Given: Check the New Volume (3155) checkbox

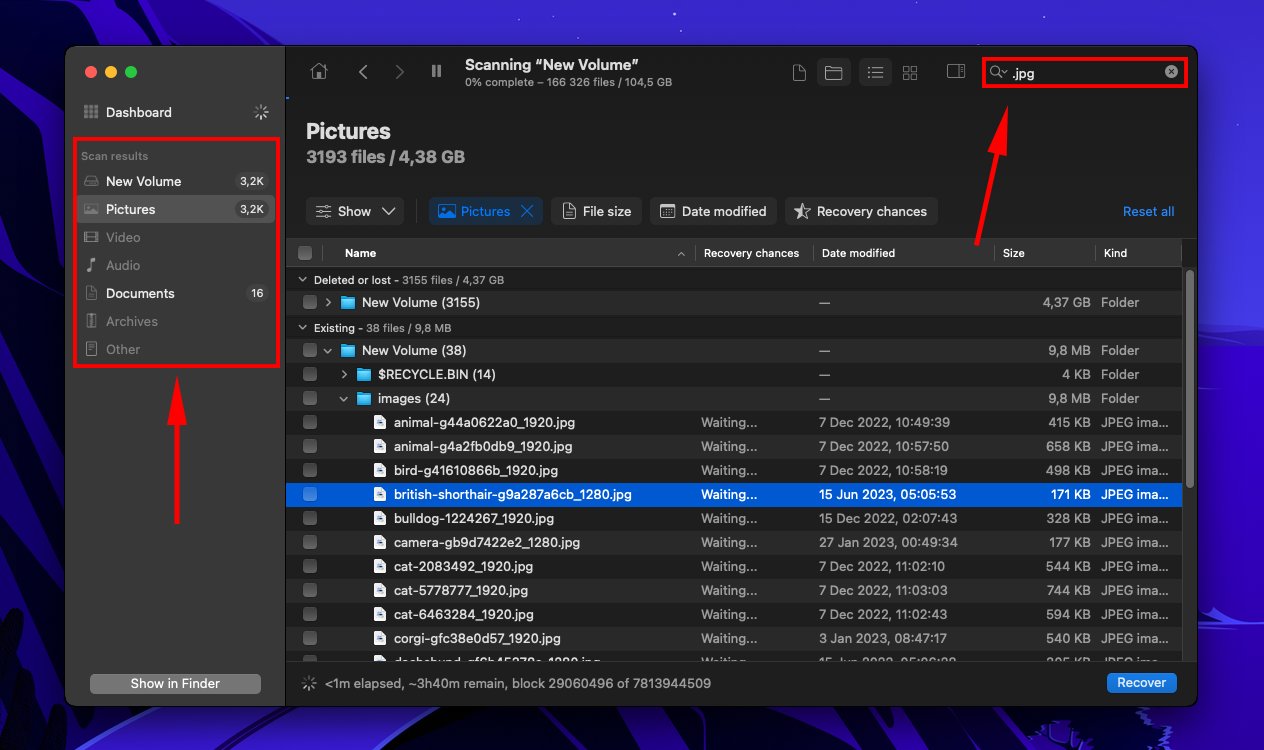Looking at the screenshot, I should 310,302.
